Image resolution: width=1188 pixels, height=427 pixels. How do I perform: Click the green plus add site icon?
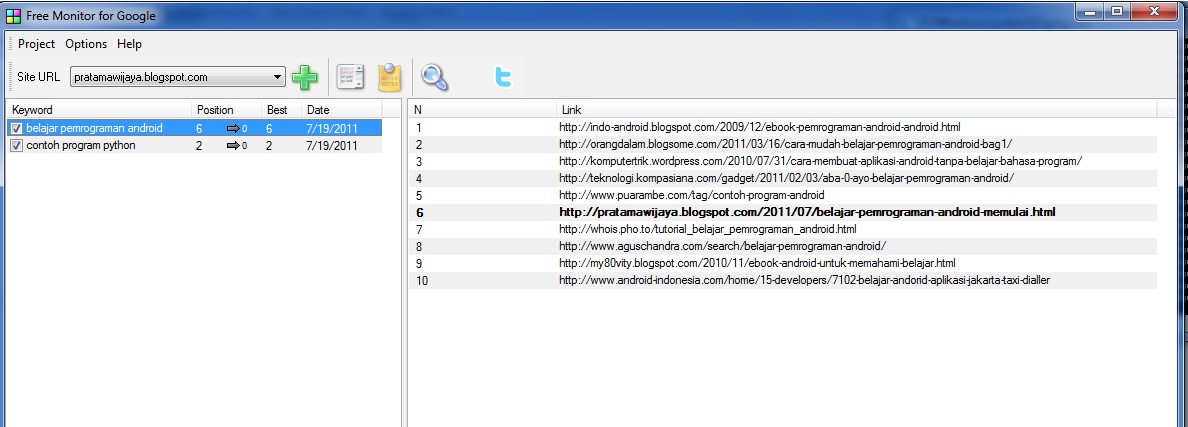tap(305, 77)
